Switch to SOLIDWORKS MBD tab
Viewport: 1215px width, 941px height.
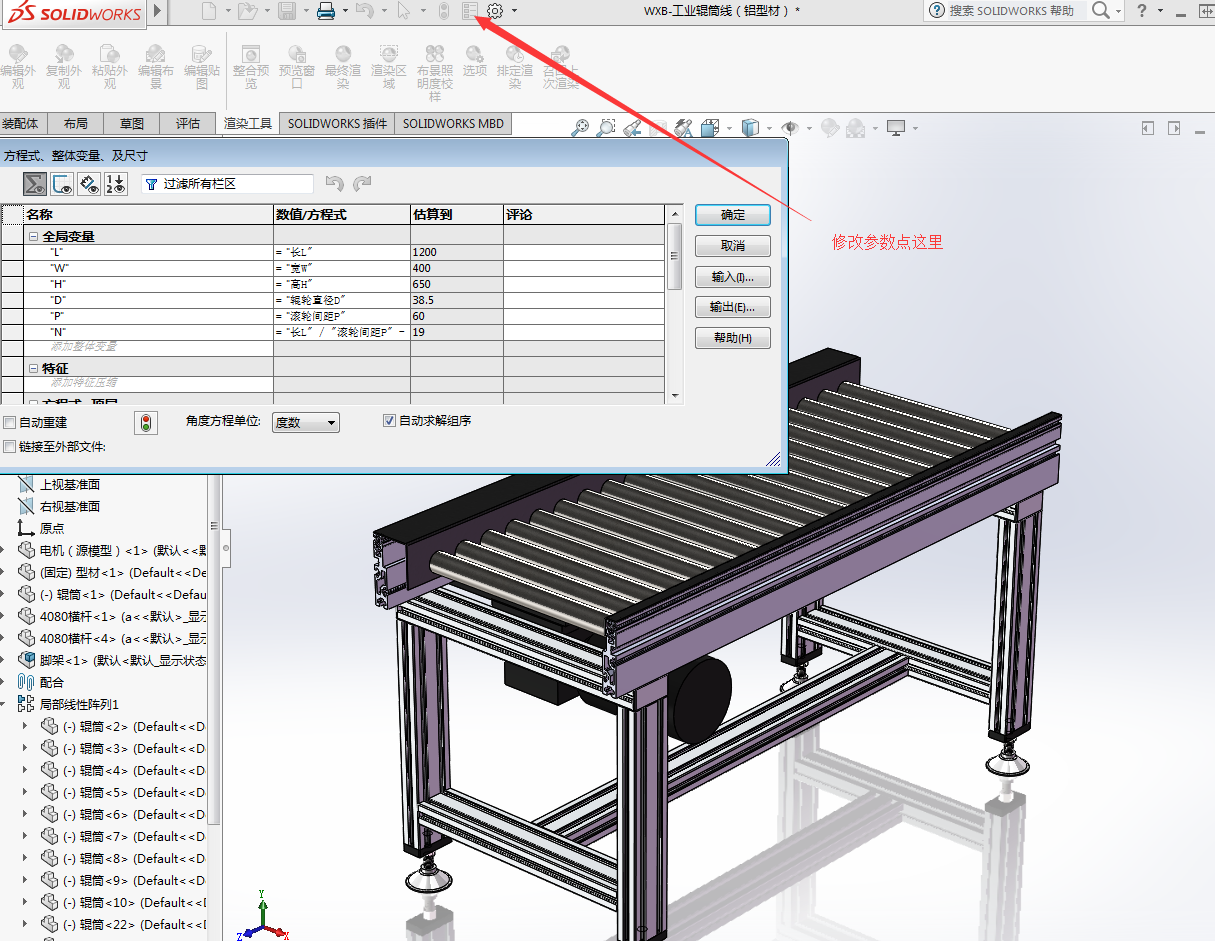[x=454, y=124]
